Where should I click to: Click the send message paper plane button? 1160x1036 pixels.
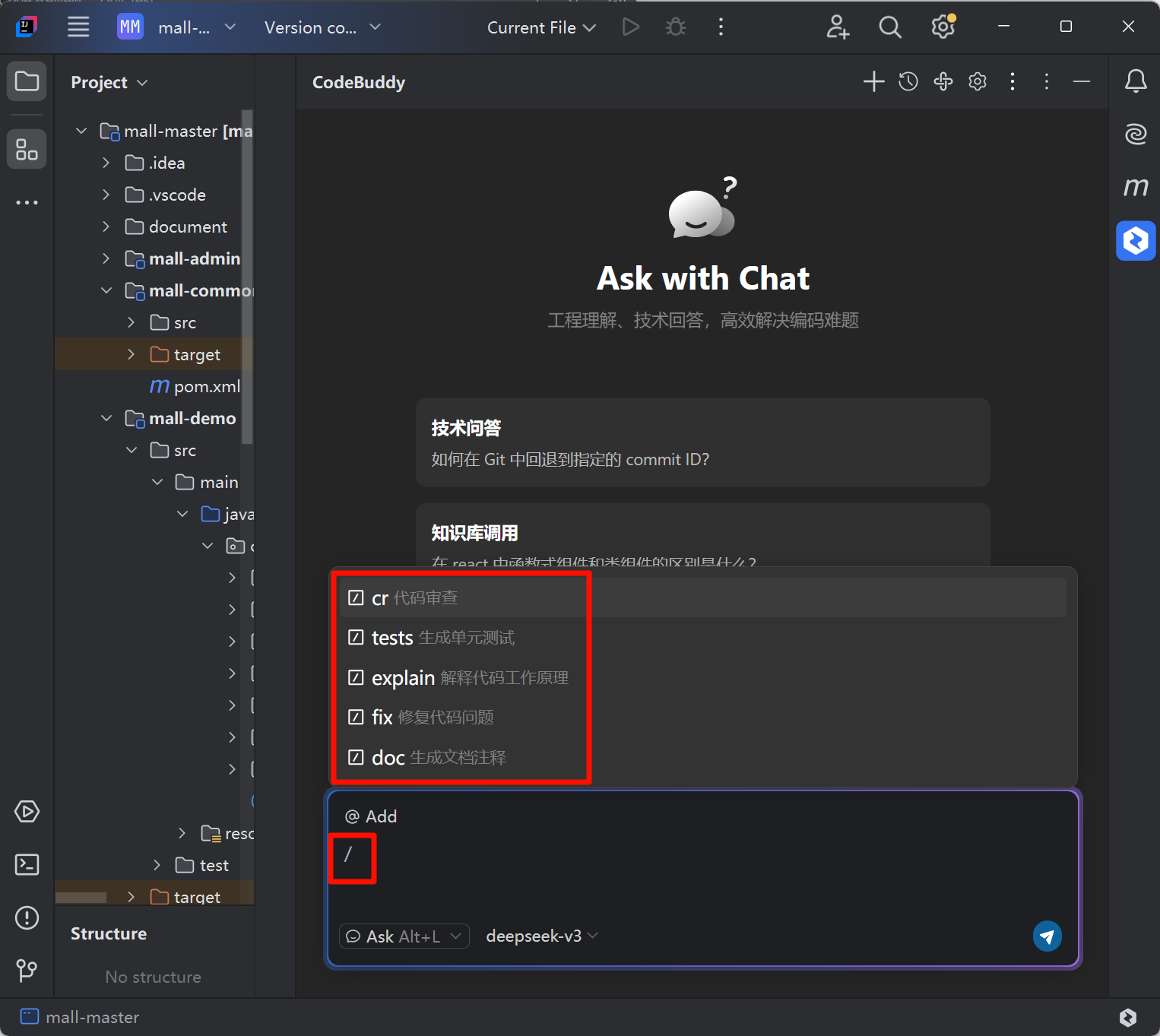[1047, 936]
